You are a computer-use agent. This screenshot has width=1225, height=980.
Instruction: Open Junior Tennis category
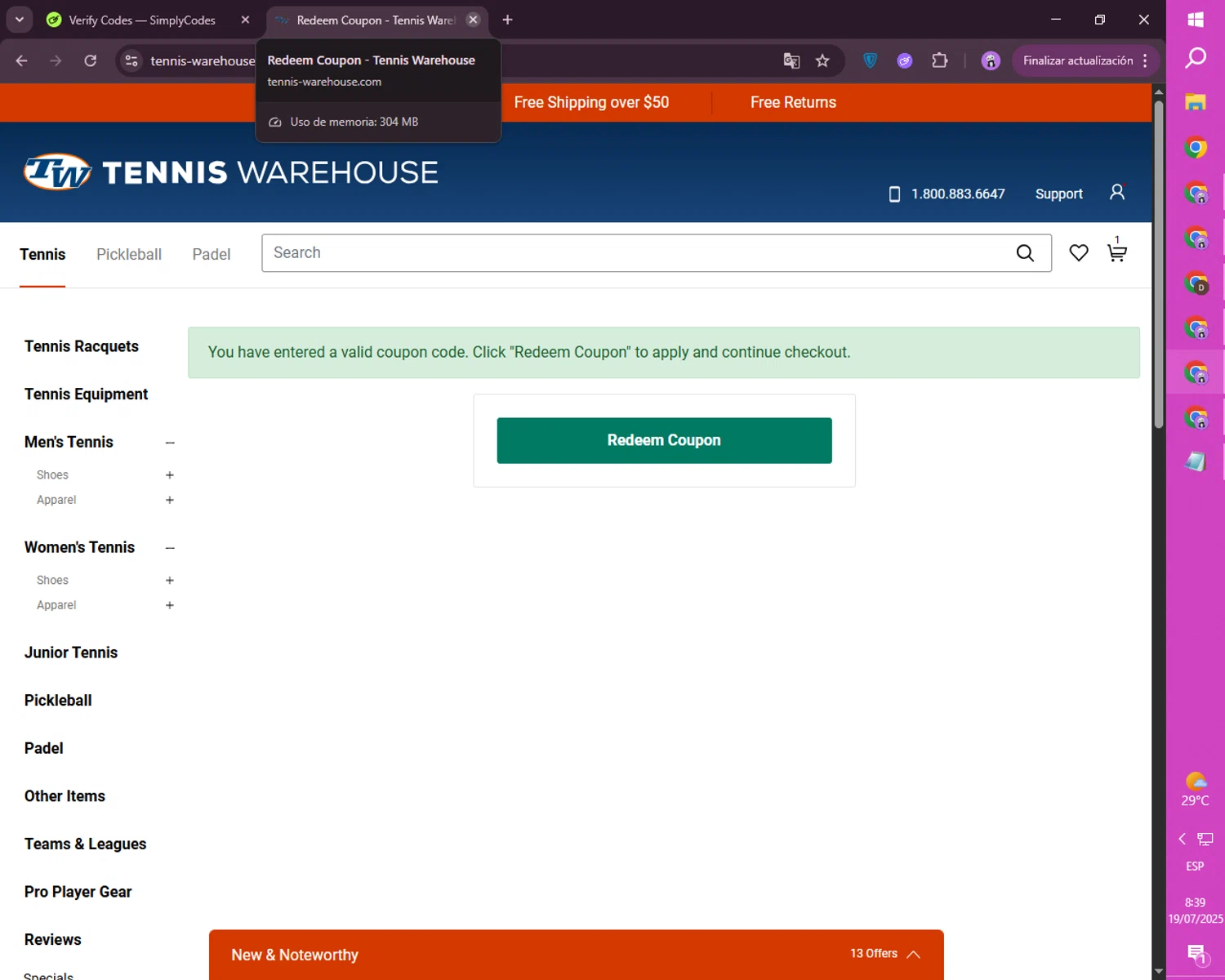[x=71, y=653]
